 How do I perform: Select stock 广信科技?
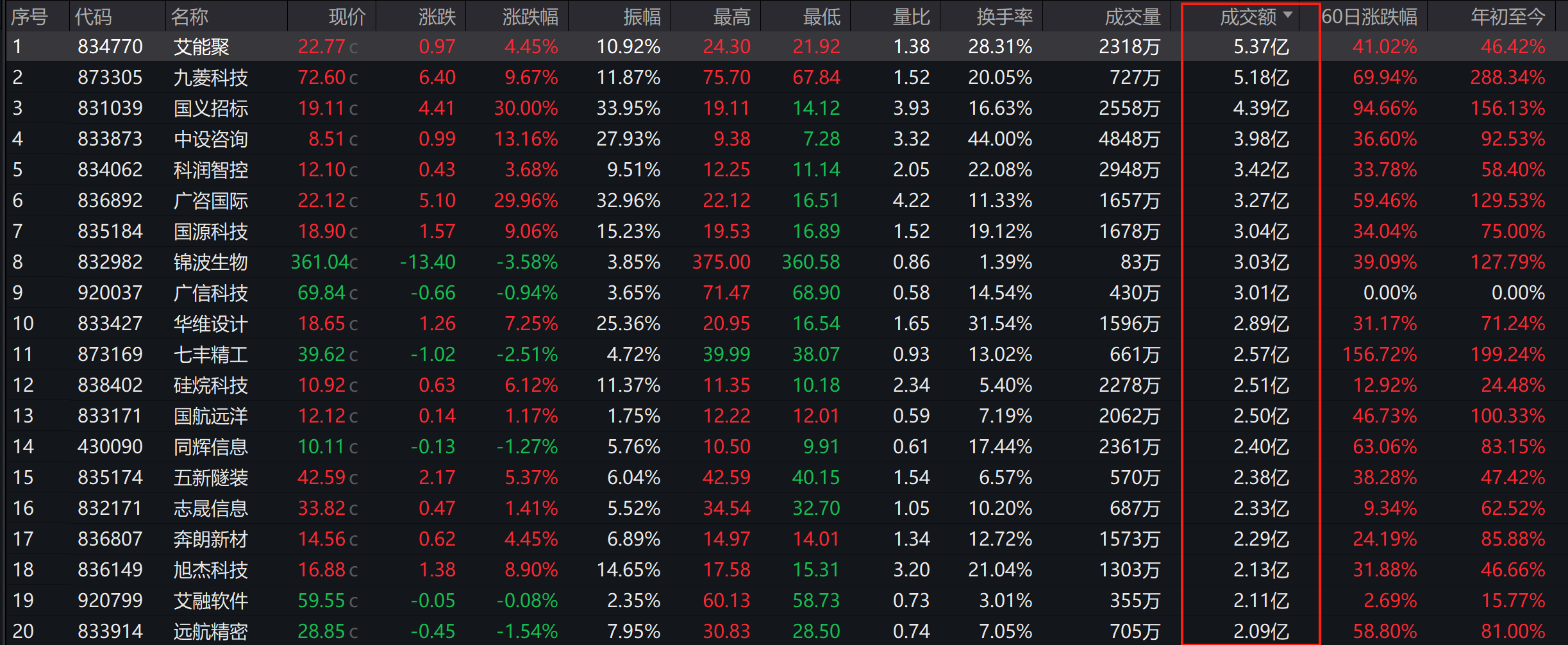click(x=210, y=293)
